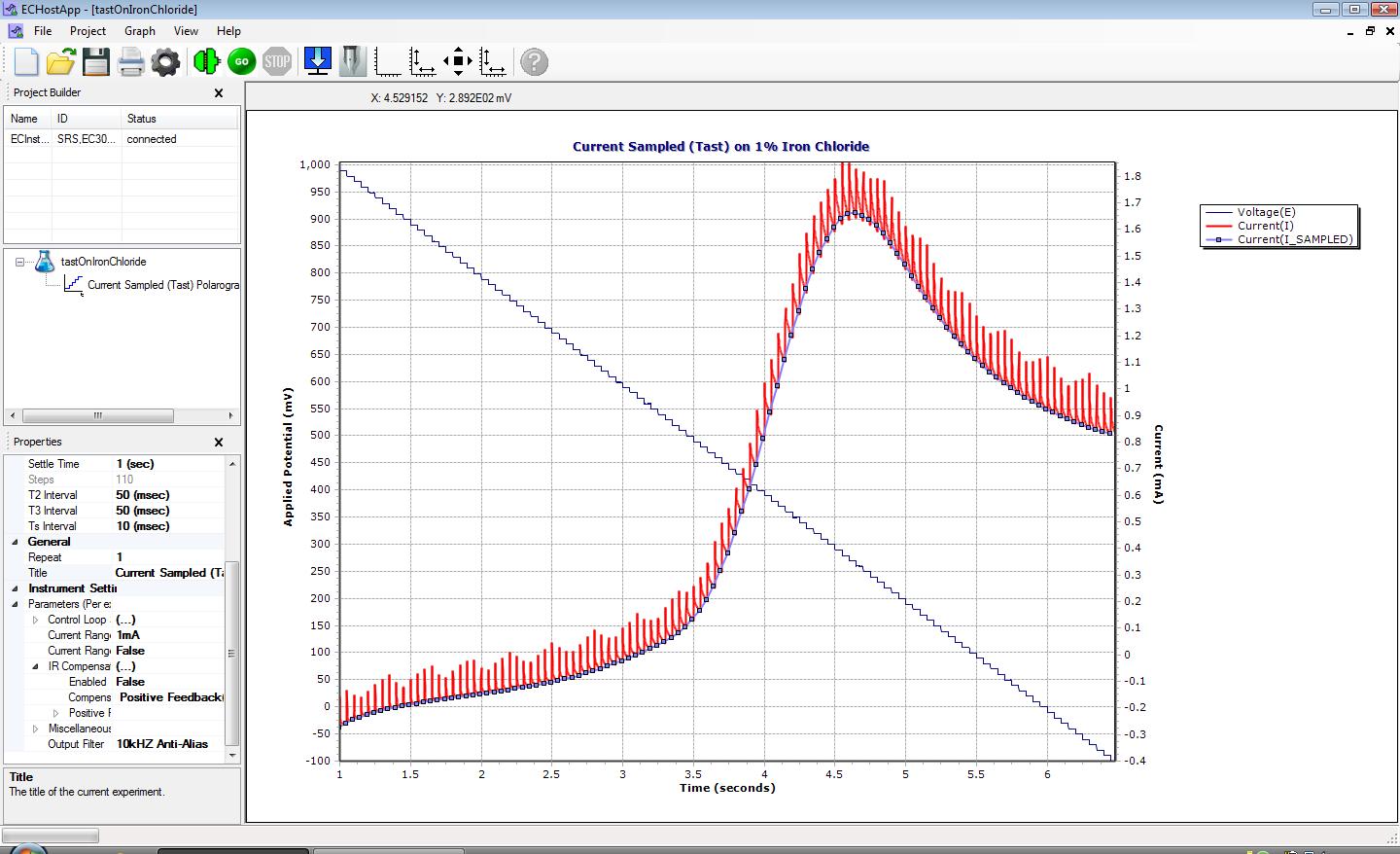The image size is (1400, 854).
Task: Select the ECInst connected instrument row
Action: tap(122, 139)
